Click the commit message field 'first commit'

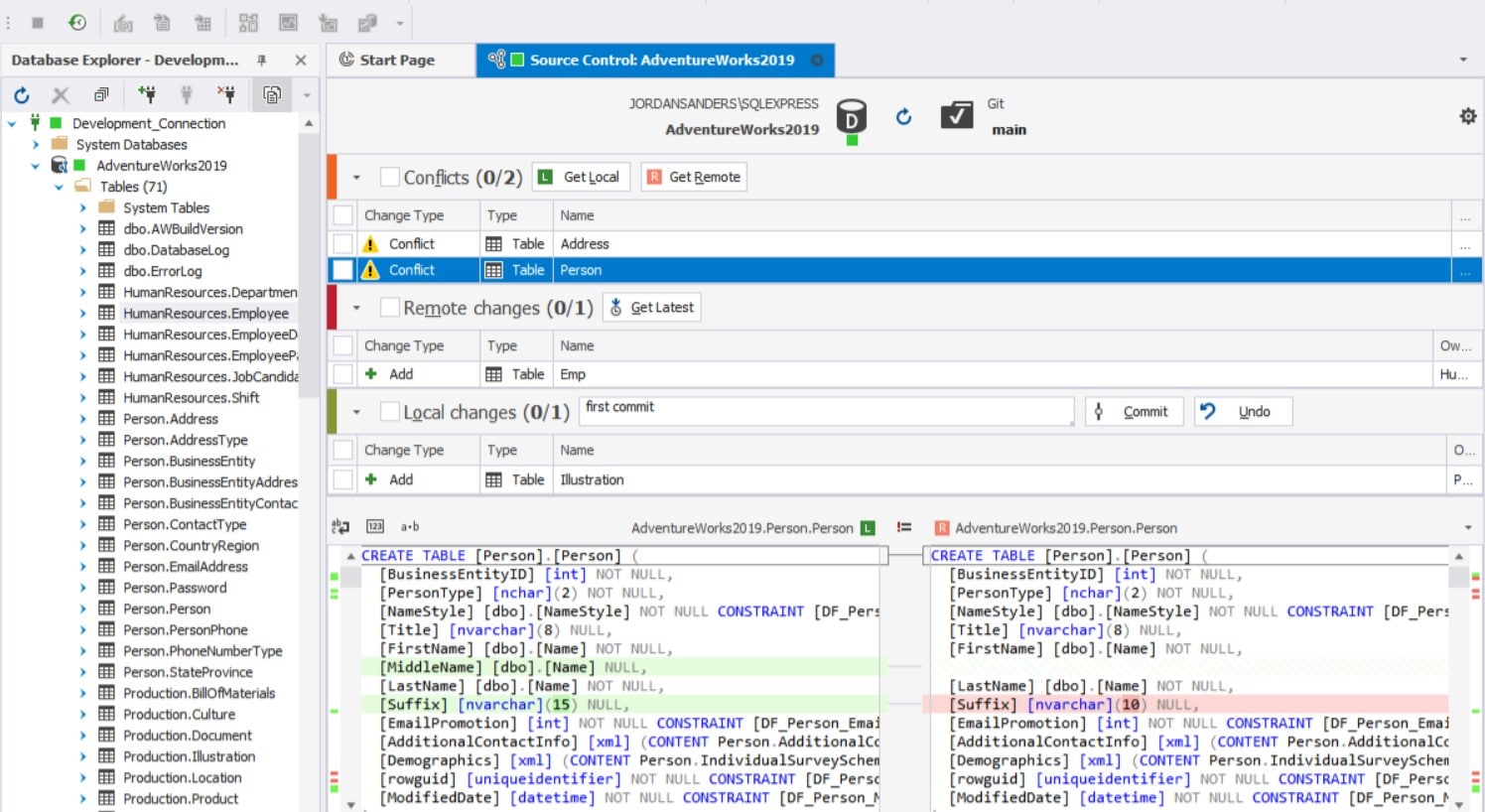click(x=827, y=411)
